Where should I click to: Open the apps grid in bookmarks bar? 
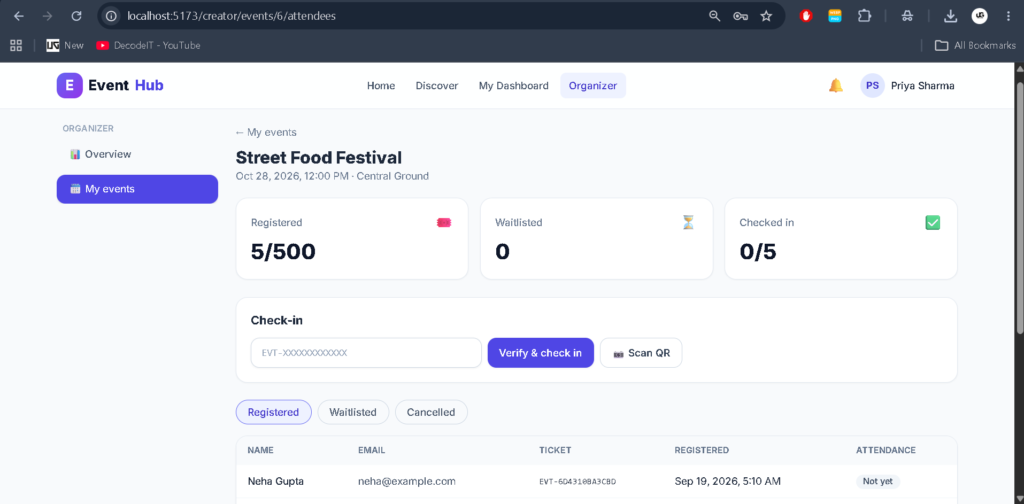[16, 45]
